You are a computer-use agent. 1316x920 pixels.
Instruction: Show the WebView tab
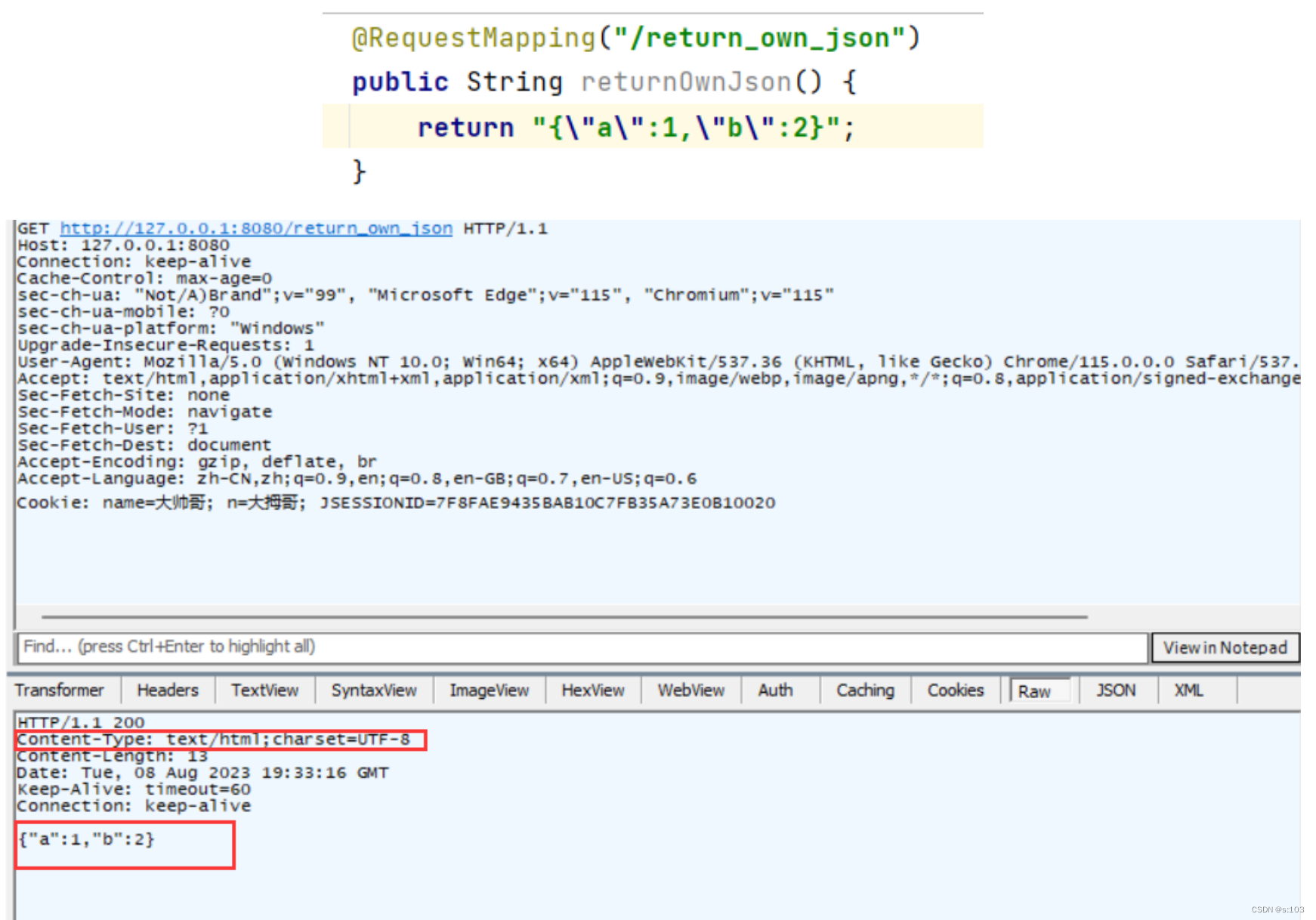point(690,690)
